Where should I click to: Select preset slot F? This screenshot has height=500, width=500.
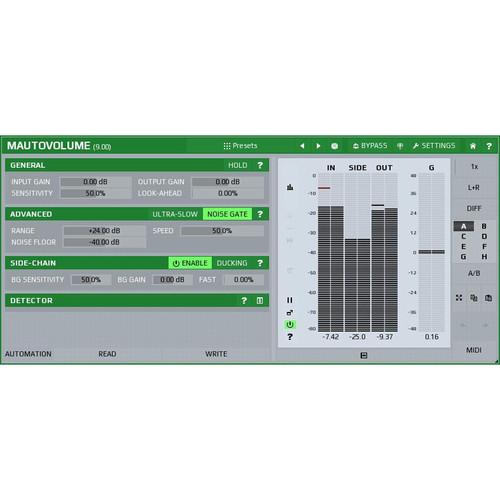pyautogui.click(x=484, y=247)
